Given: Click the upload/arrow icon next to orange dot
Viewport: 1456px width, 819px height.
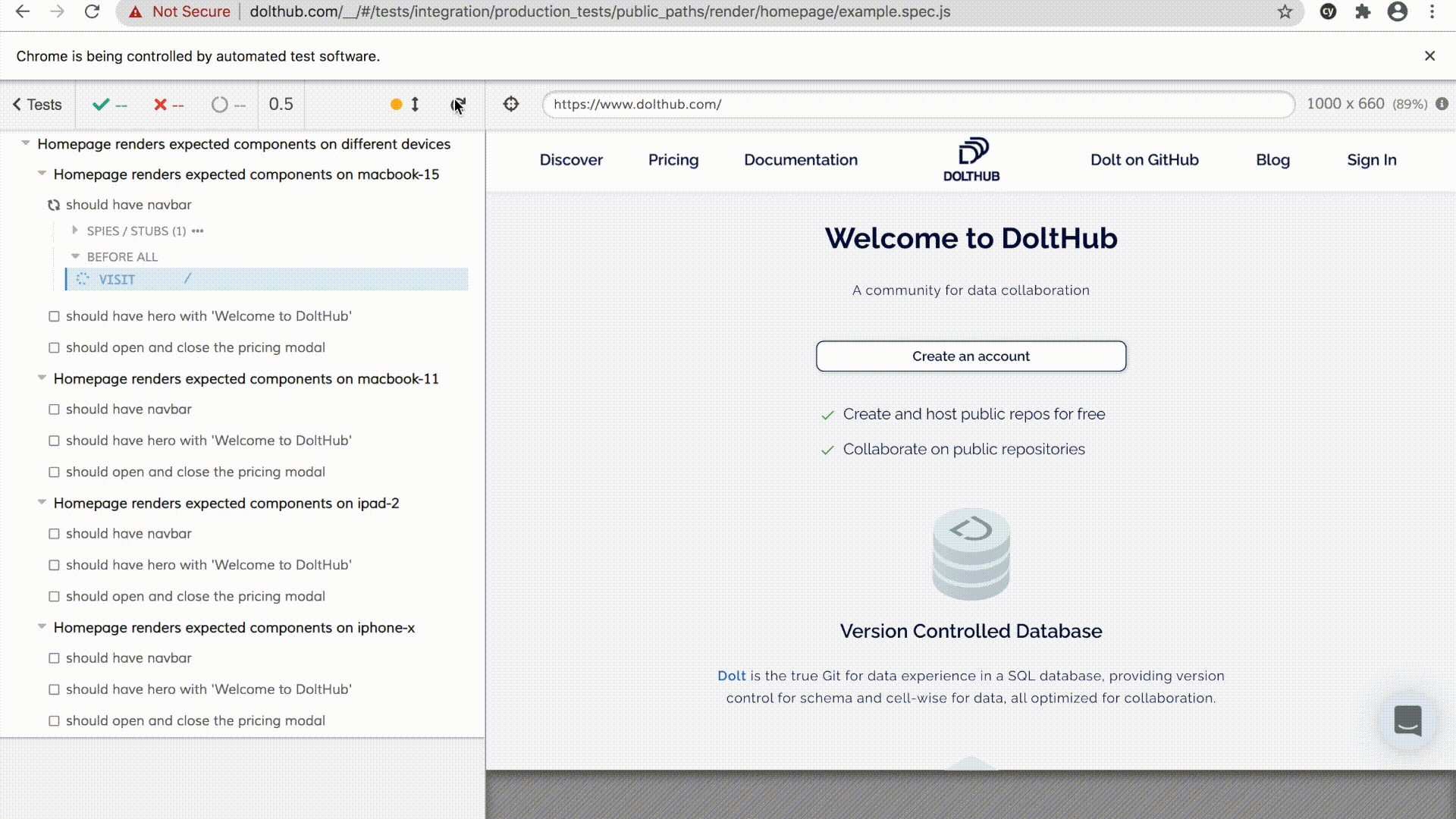Looking at the screenshot, I should point(415,104).
